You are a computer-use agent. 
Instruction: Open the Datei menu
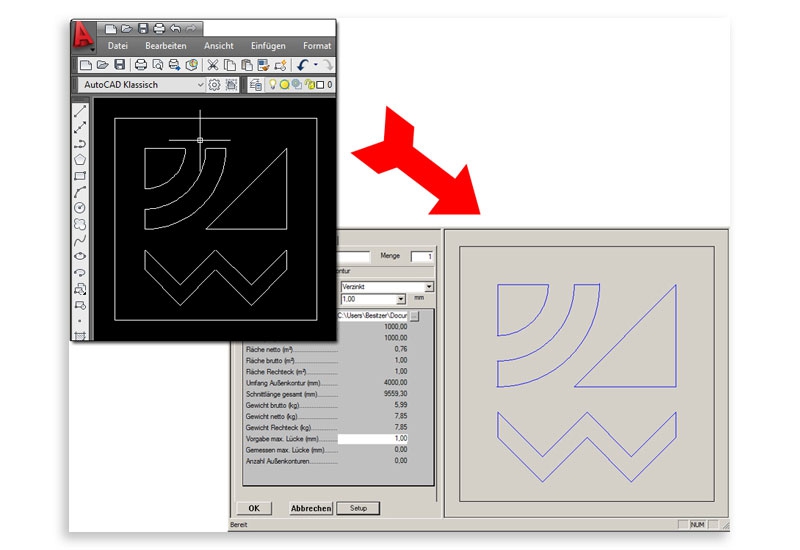click(x=117, y=45)
